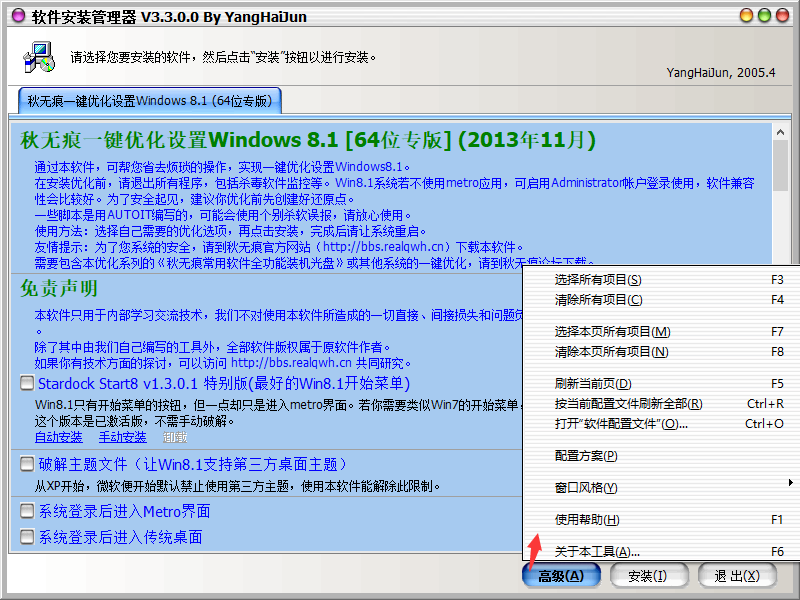
Task: Click the Stardock Start8 v1.3.0.1 特别版 title
Action: (x=224, y=383)
